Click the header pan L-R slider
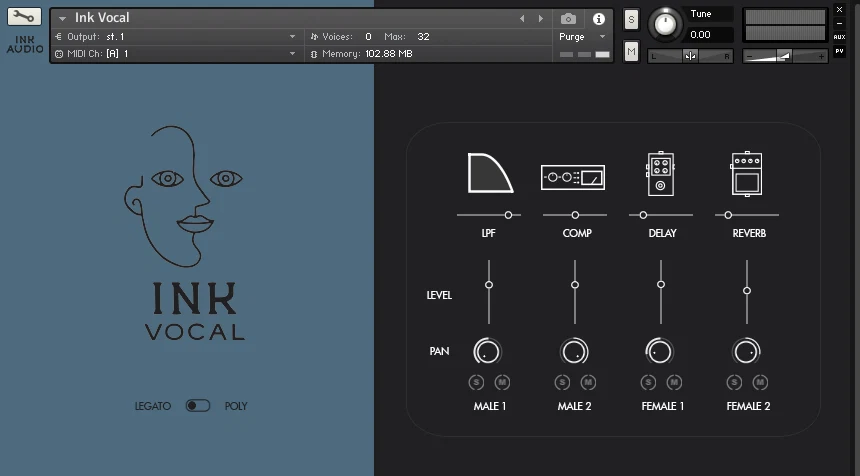860x476 pixels. click(691, 56)
